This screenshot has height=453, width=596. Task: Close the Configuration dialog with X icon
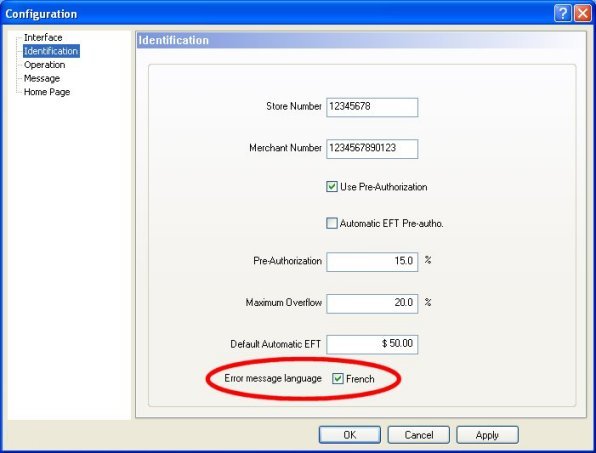click(583, 14)
